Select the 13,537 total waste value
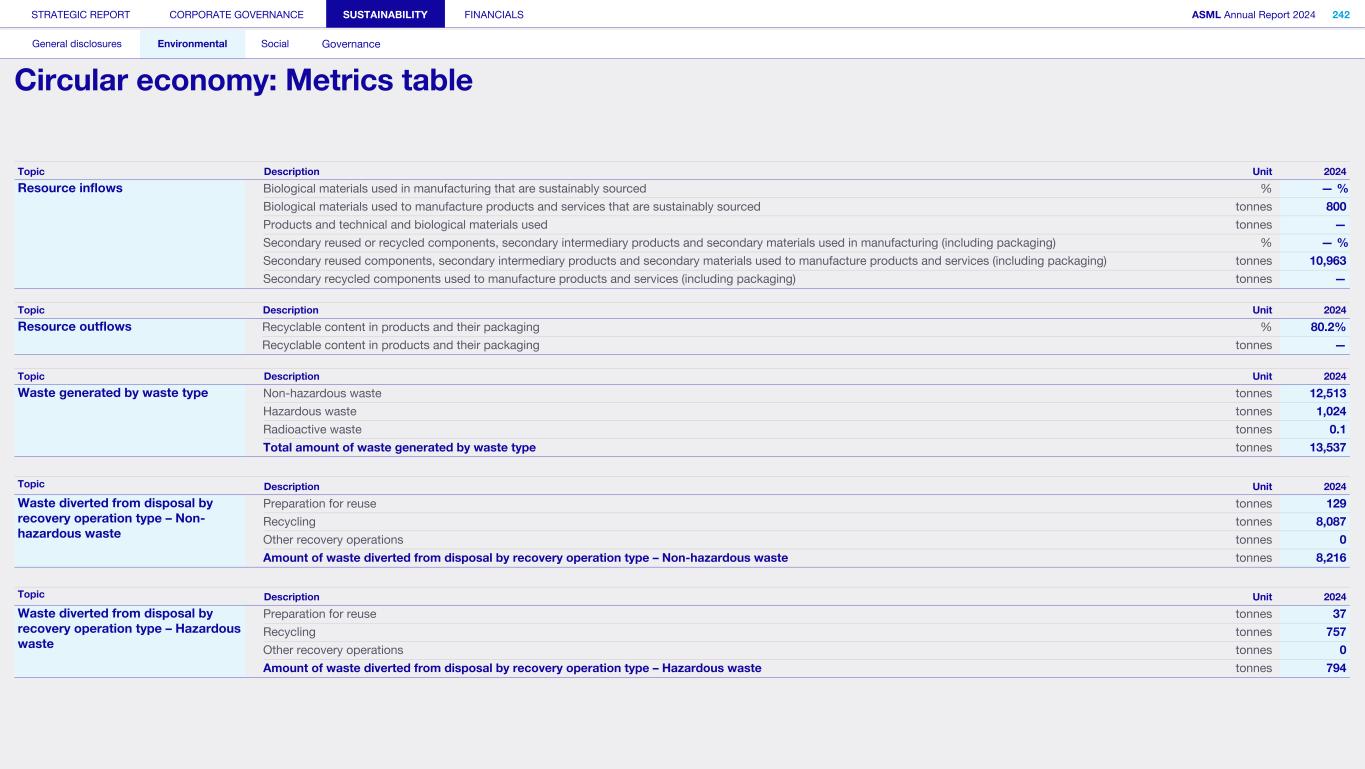Screen dimensions: 1365x769 tap(1327, 448)
